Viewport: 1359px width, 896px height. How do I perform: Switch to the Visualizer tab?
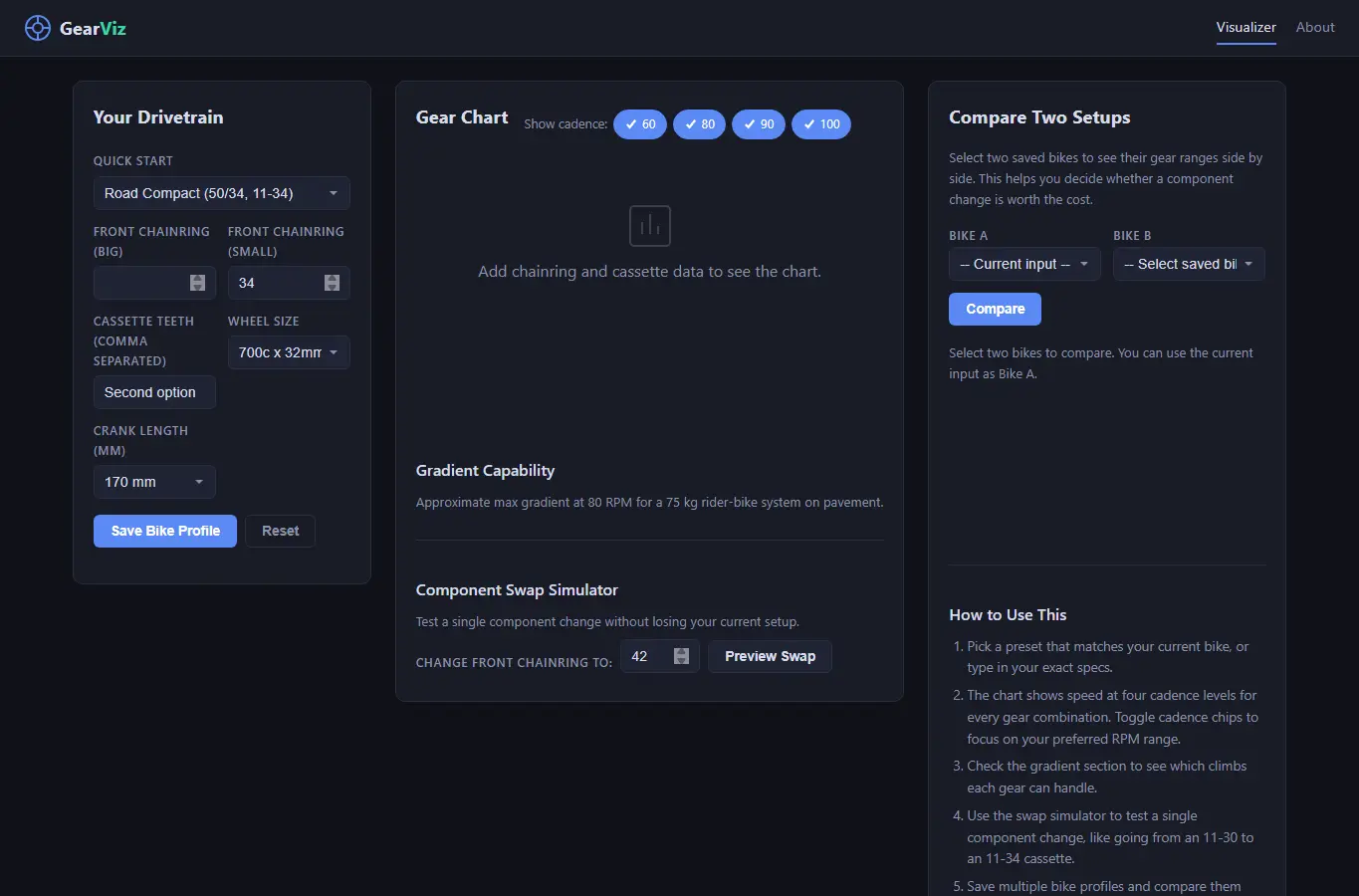click(x=1246, y=28)
